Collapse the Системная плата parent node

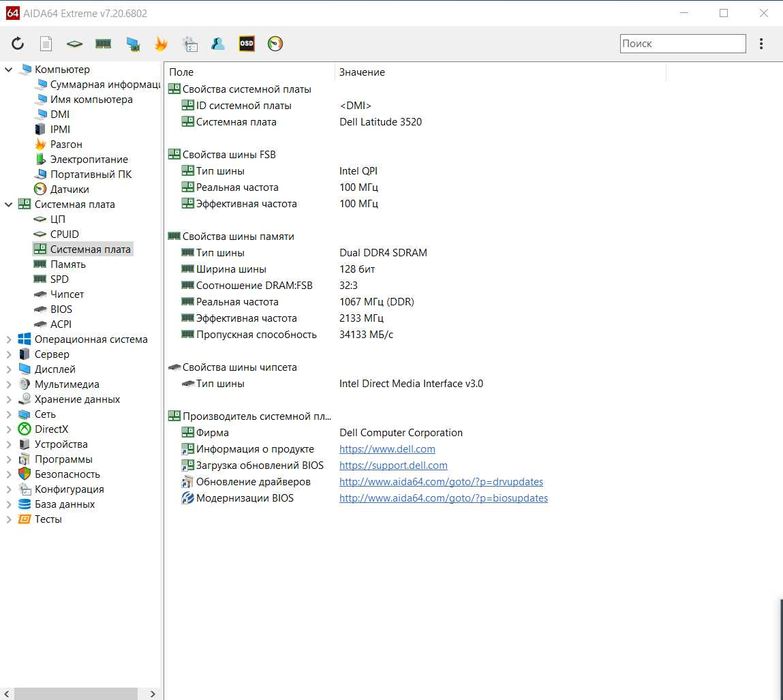coord(8,204)
